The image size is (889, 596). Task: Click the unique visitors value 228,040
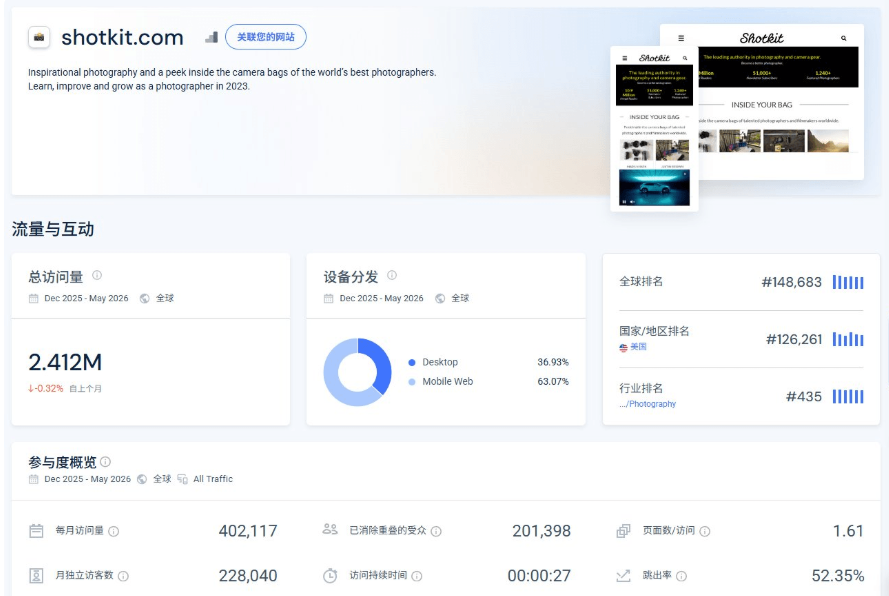(248, 576)
